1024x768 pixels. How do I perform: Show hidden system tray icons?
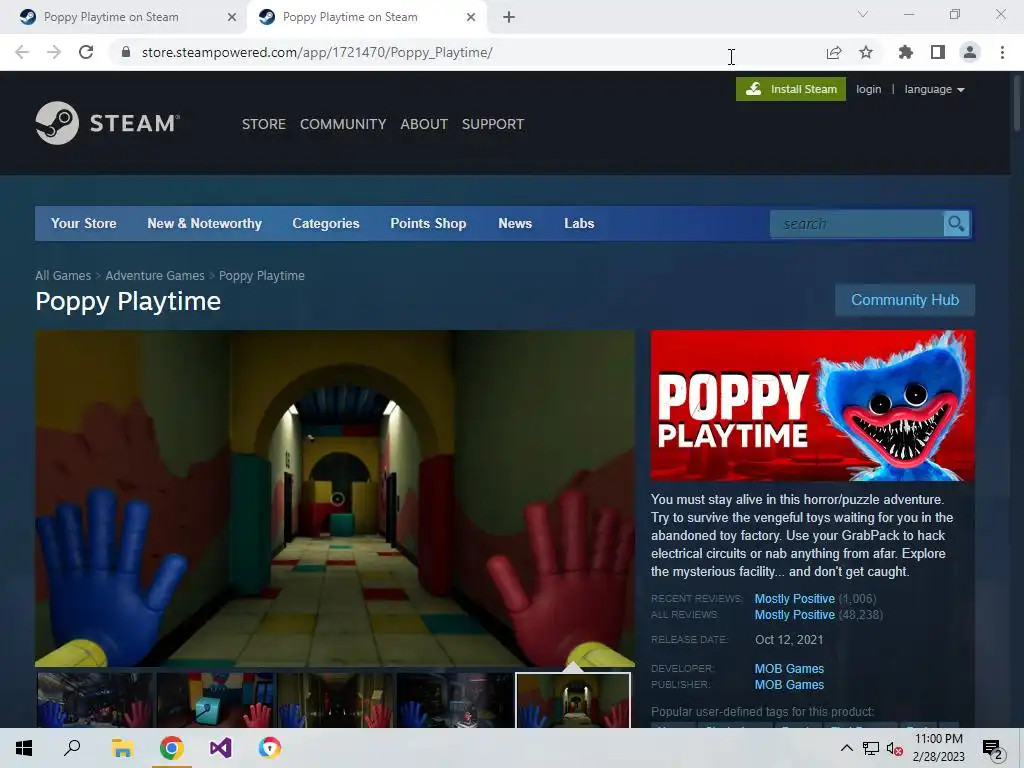[x=846, y=748]
